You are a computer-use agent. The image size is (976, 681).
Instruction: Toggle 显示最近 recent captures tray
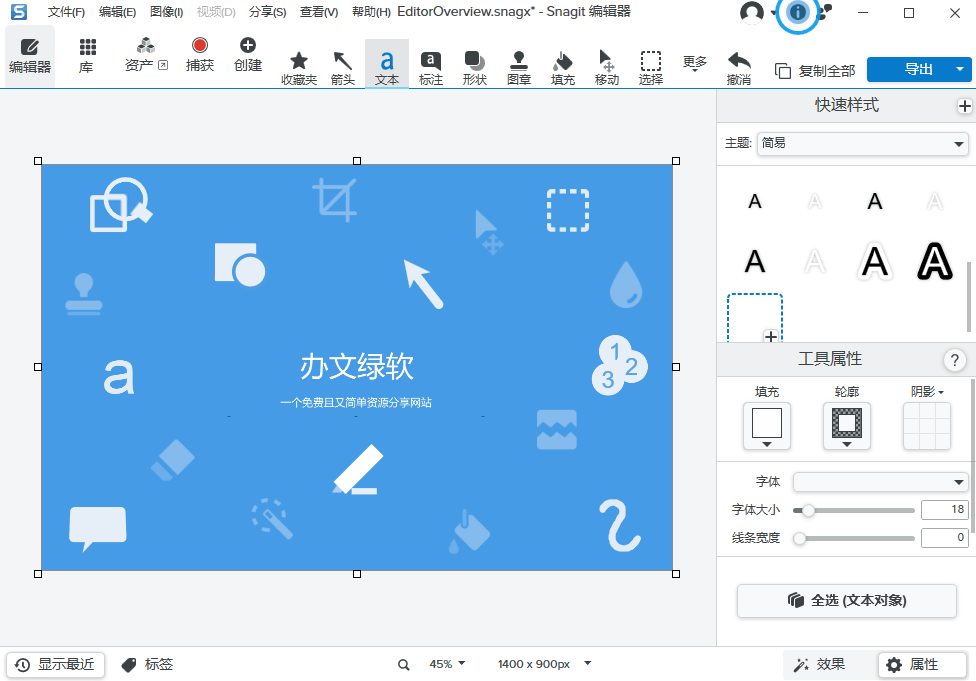tap(55, 665)
